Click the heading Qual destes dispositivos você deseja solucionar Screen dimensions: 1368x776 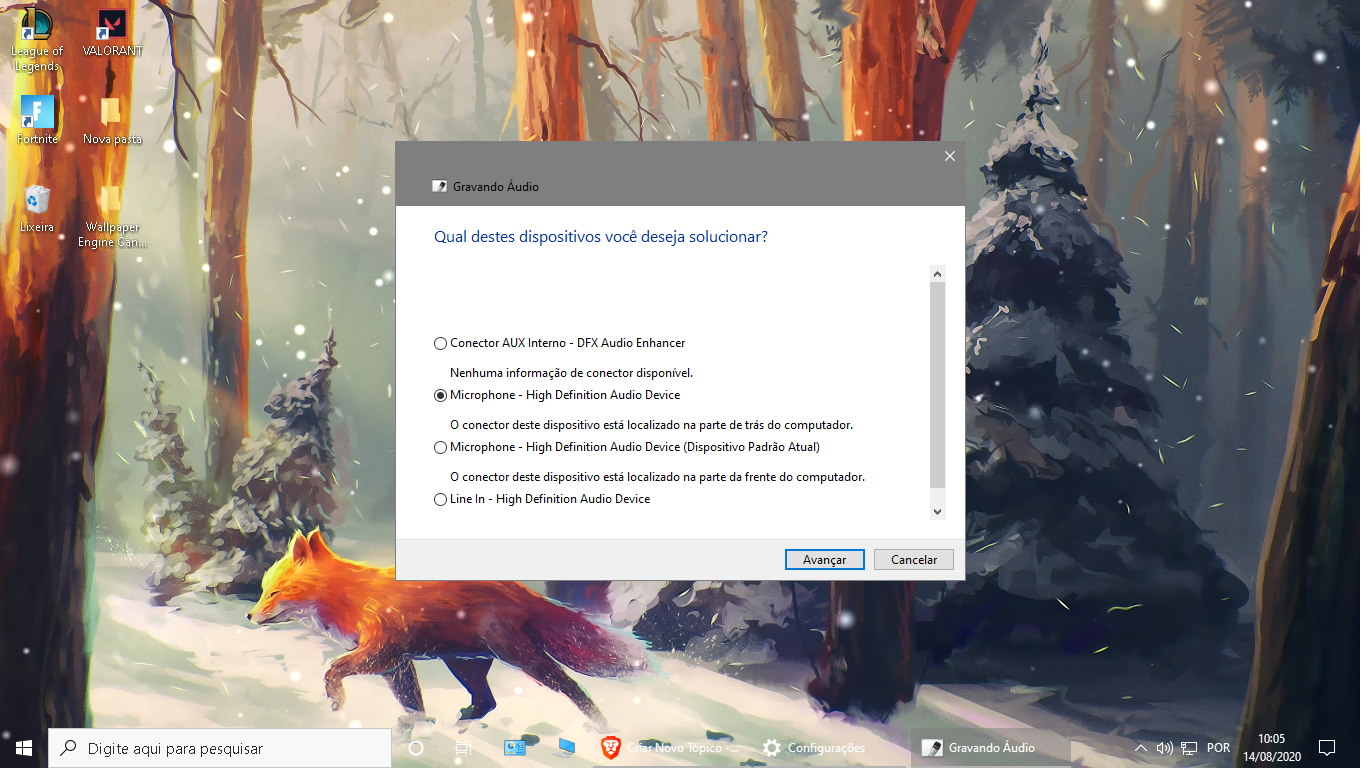click(x=601, y=237)
